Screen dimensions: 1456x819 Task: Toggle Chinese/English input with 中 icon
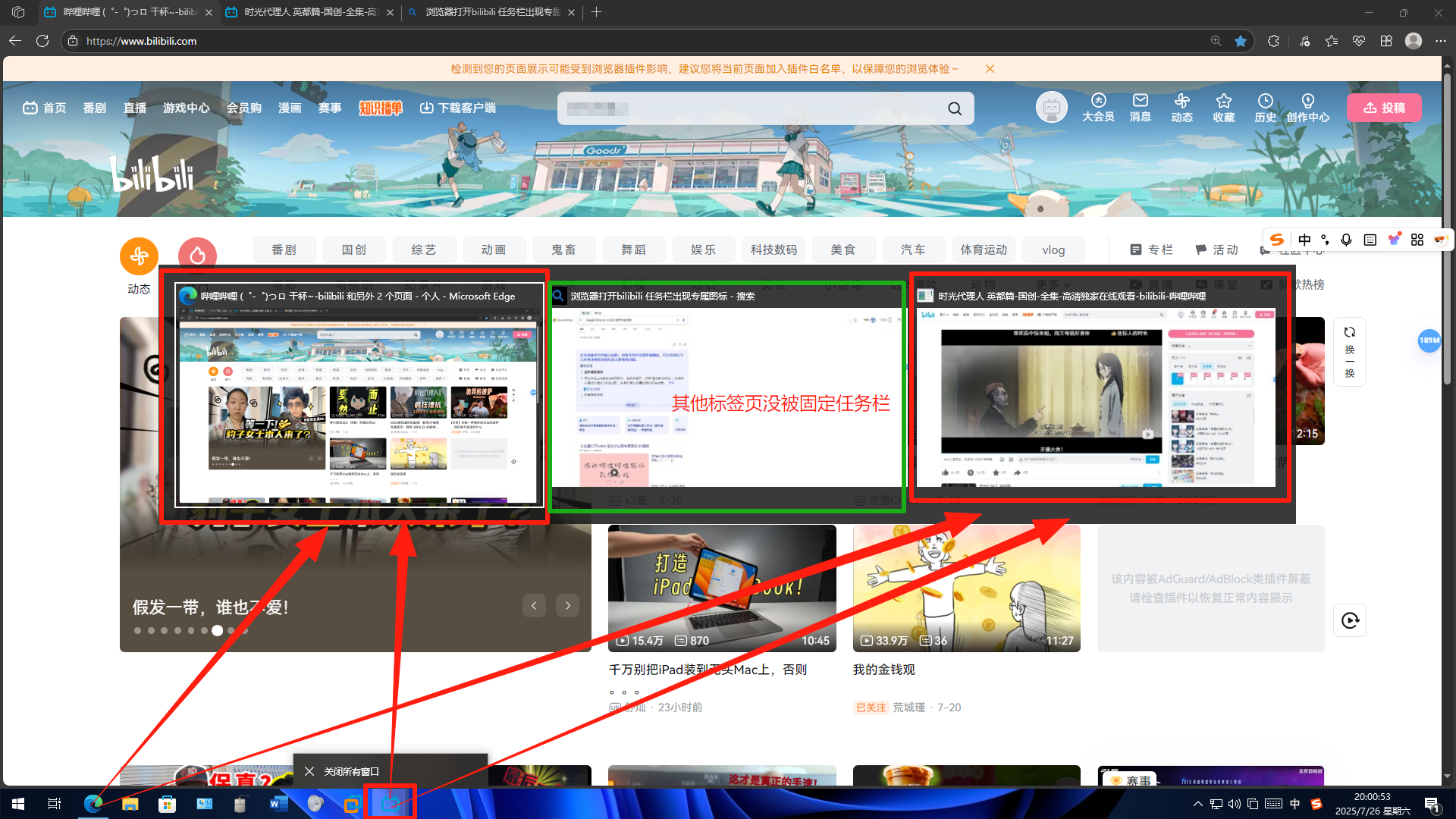(1304, 240)
